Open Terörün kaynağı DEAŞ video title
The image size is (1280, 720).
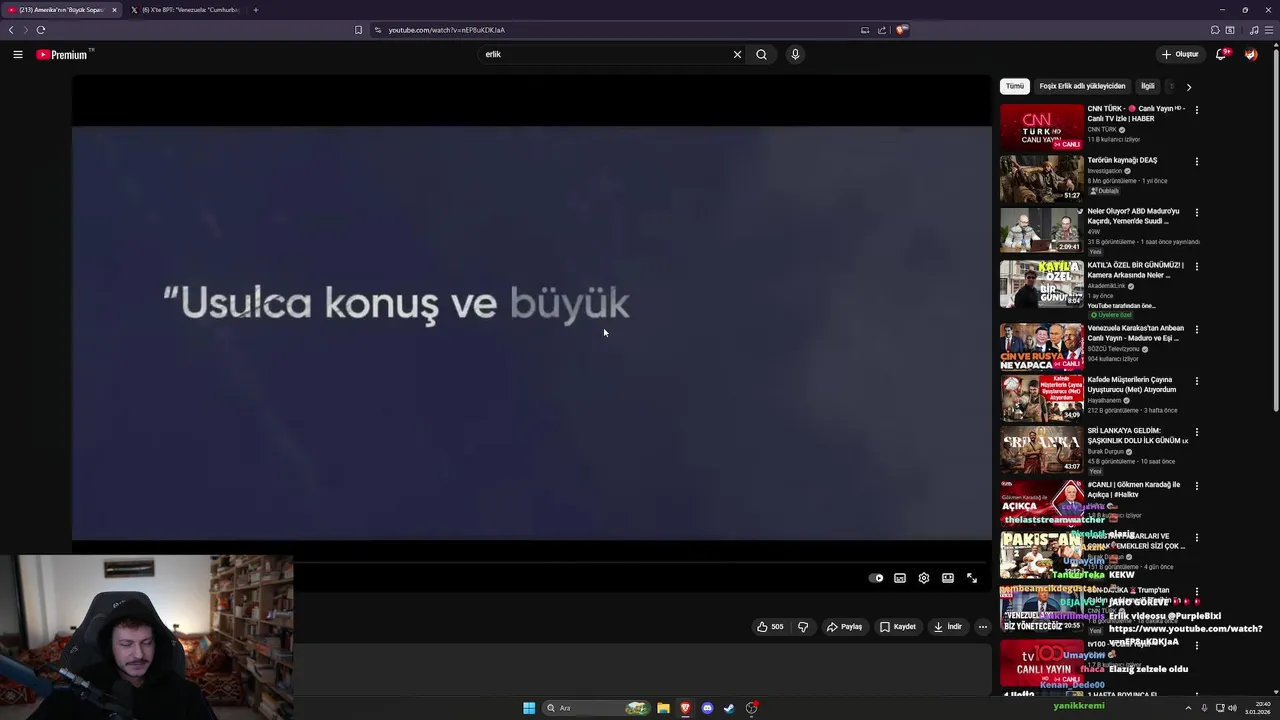tap(1122, 160)
